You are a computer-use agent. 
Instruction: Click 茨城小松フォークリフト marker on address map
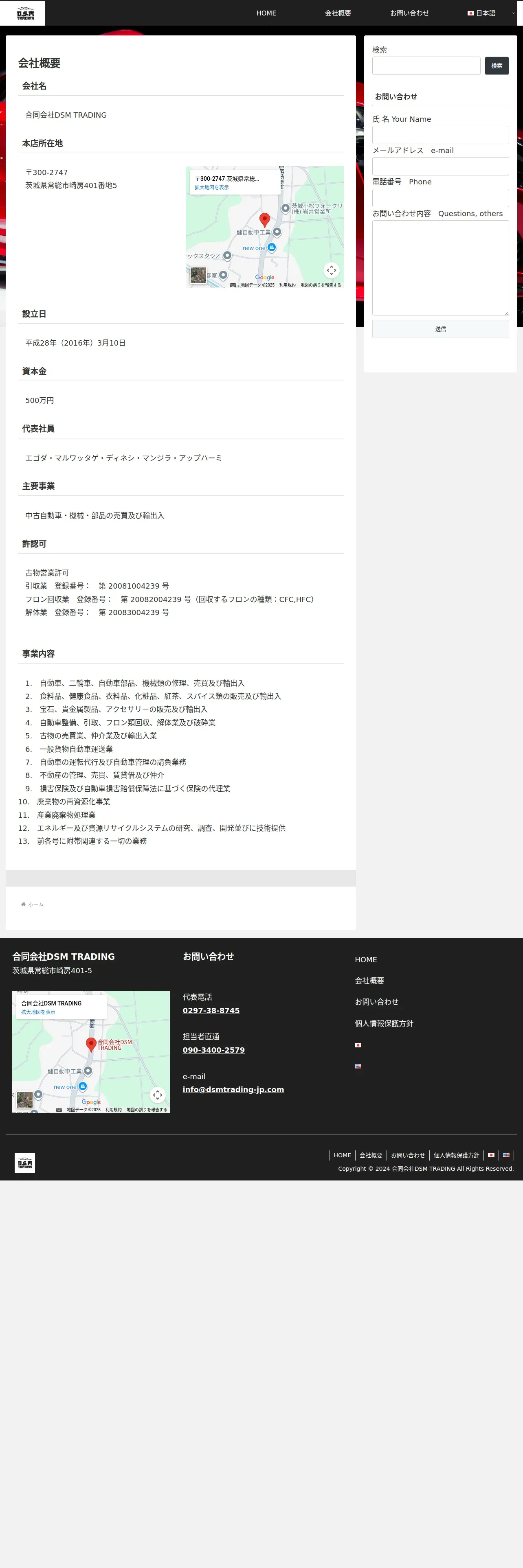285,208
